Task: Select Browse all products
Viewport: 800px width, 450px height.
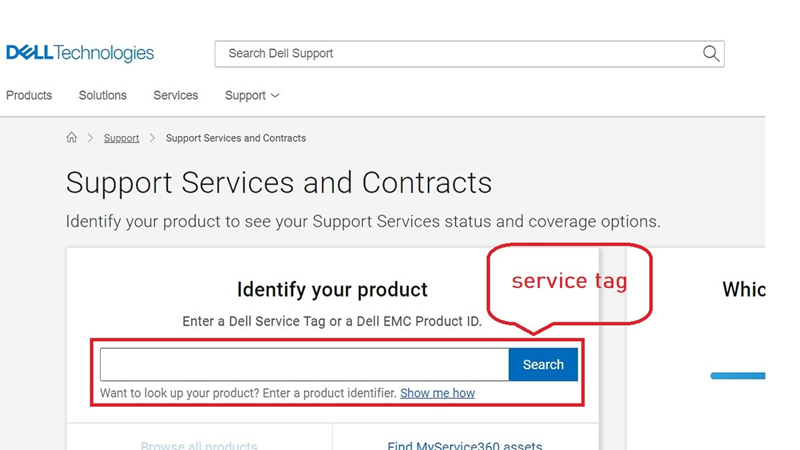Action: tap(199, 445)
